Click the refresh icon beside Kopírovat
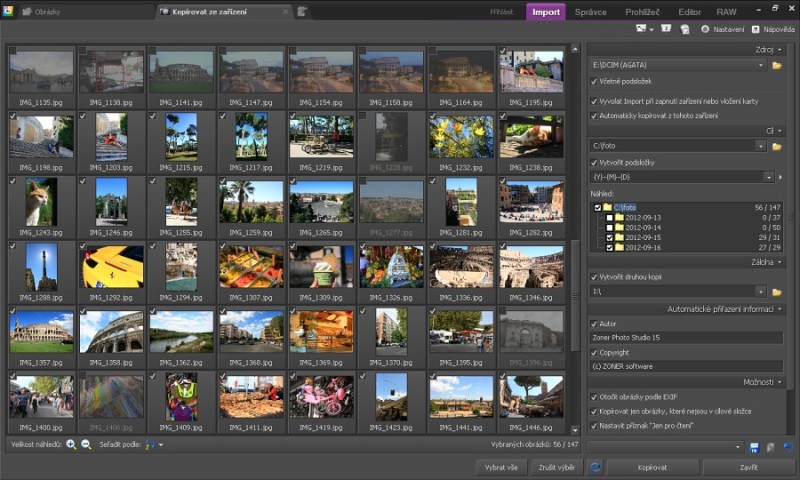The width and height of the screenshot is (800, 480). (596, 466)
